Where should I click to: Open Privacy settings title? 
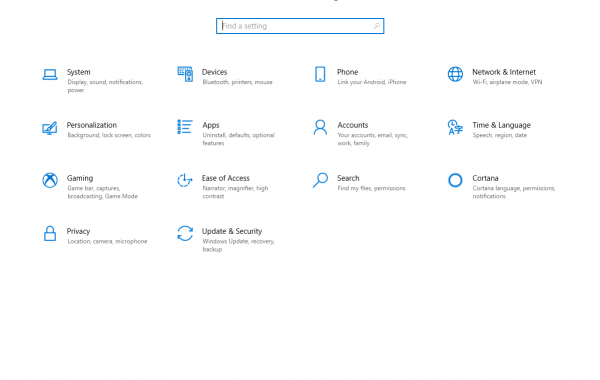[78, 231]
